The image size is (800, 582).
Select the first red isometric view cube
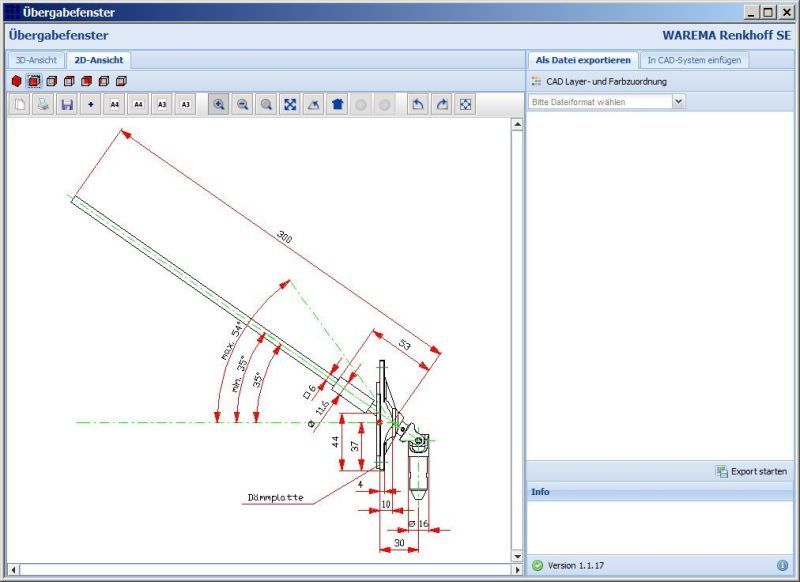16,81
